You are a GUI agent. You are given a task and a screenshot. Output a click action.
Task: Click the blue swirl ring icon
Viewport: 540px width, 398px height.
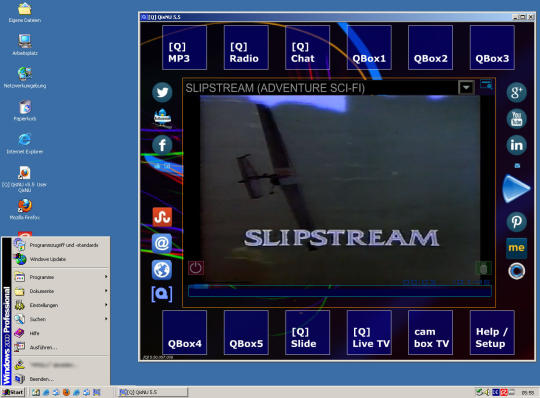[x=517, y=271]
